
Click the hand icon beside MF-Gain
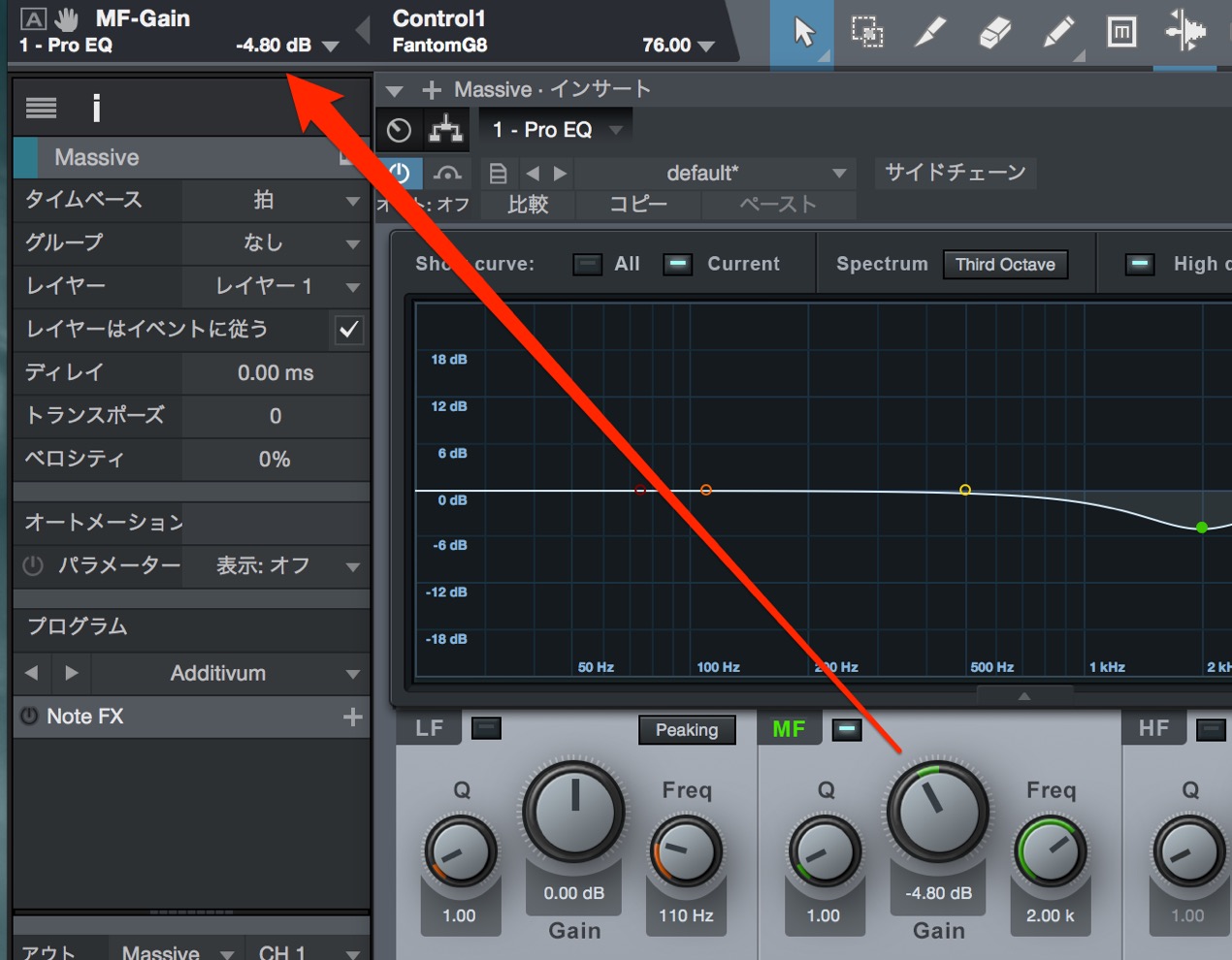click(x=67, y=18)
